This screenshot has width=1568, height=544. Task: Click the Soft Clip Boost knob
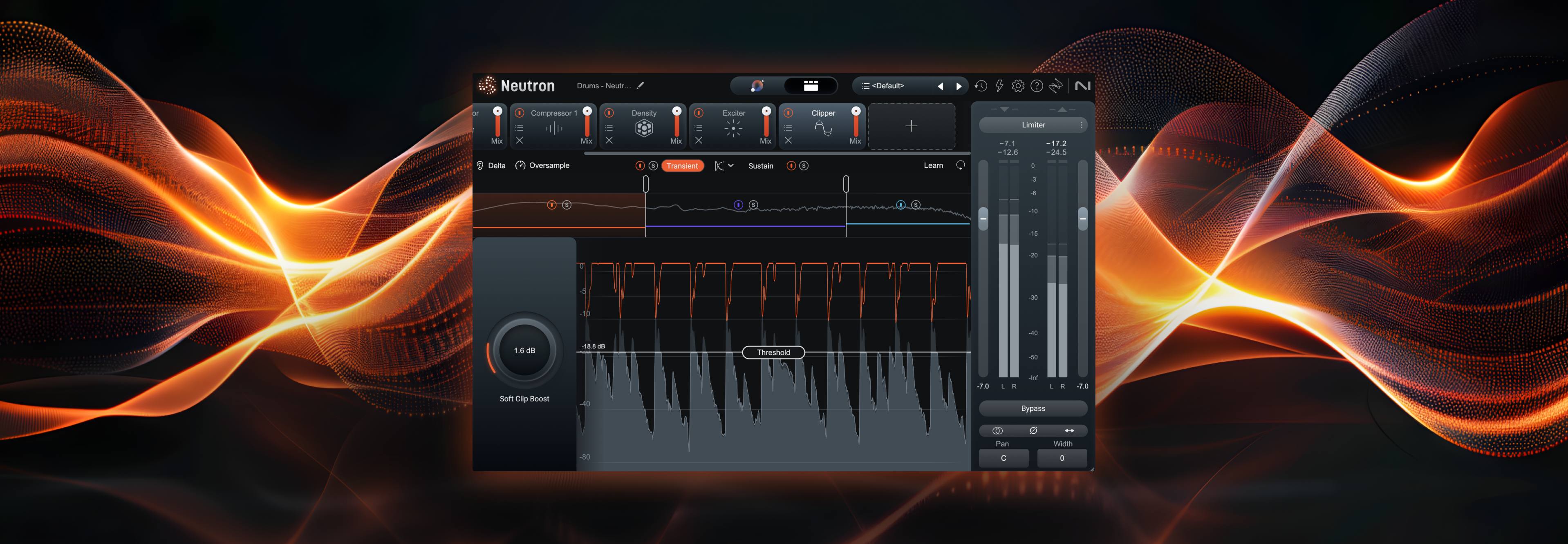tap(524, 350)
